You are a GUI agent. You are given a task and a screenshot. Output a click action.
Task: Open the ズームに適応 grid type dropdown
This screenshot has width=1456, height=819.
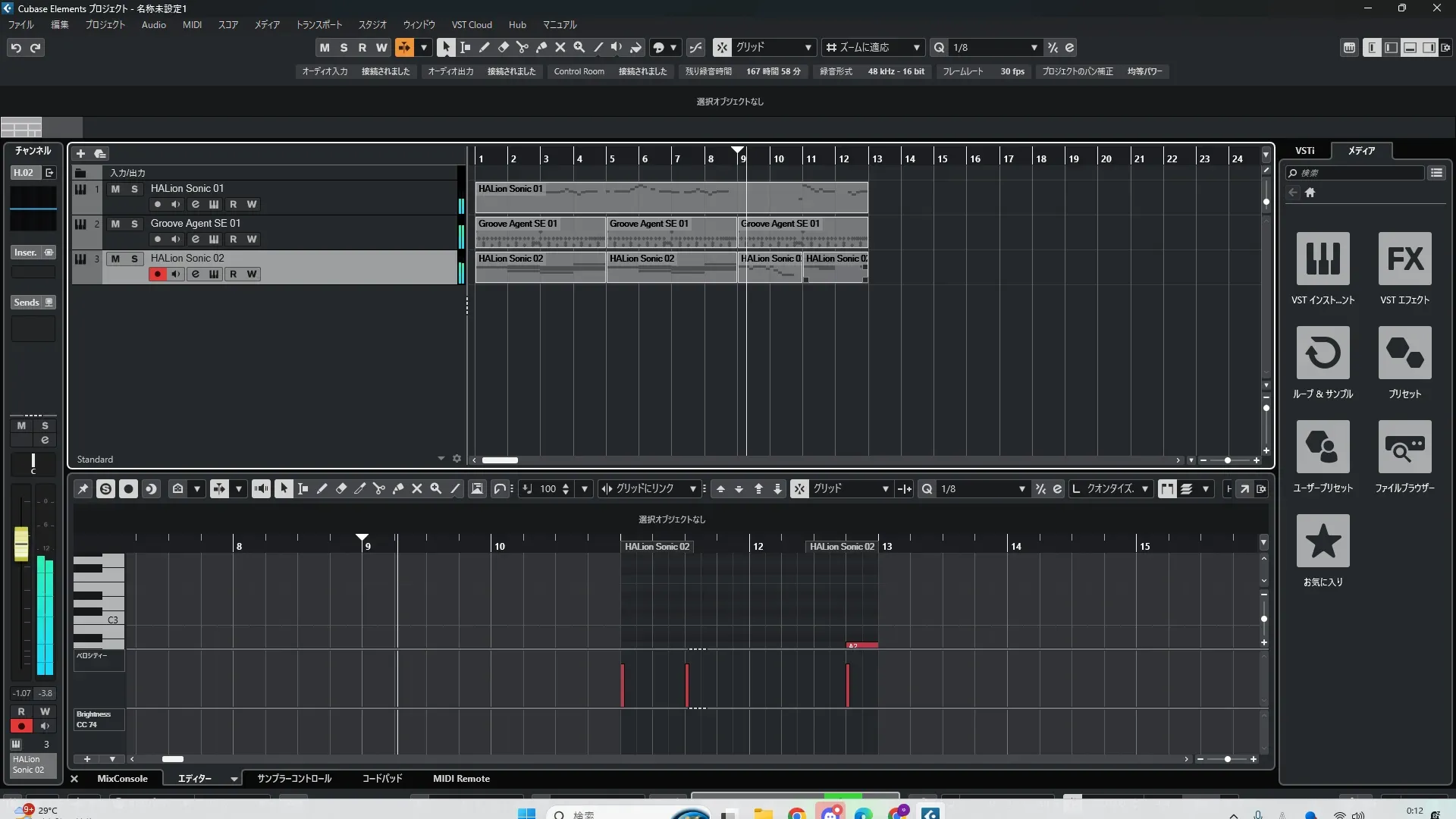pos(916,48)
